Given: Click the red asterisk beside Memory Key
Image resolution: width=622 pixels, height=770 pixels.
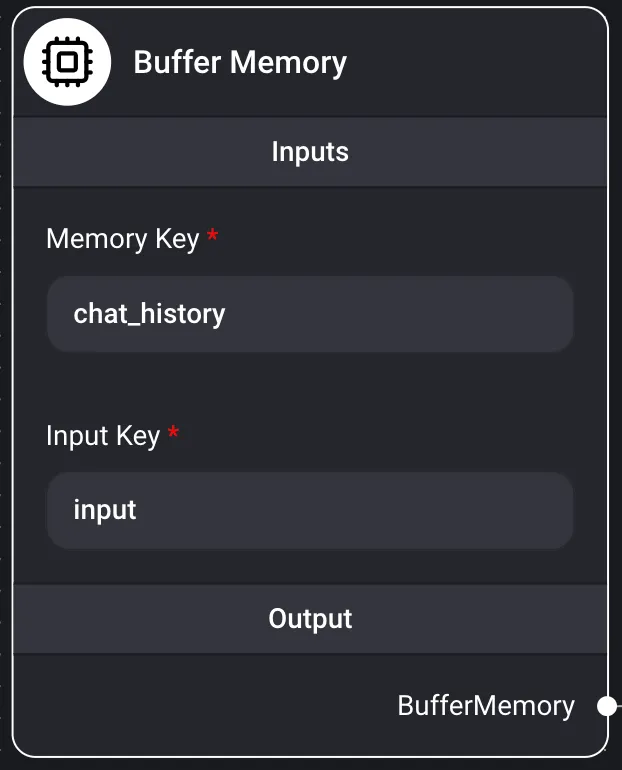Looking at the screenshot, I should click(x=212, y=237).
